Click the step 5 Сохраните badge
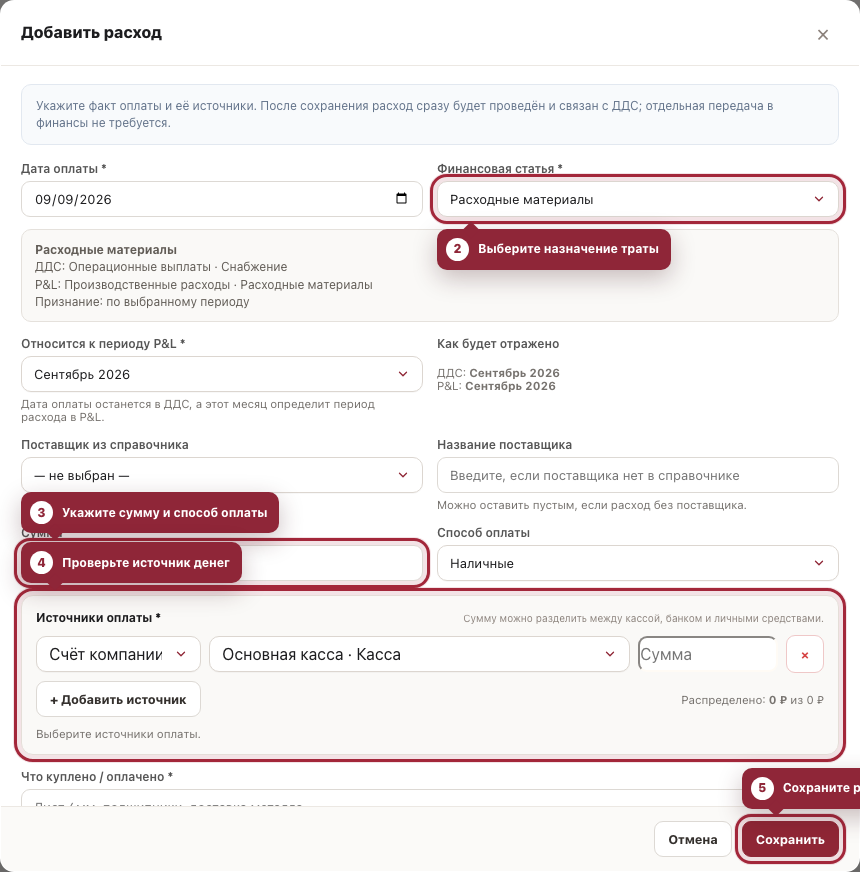This screenshot has width=860, height=872. coord(801,788)
